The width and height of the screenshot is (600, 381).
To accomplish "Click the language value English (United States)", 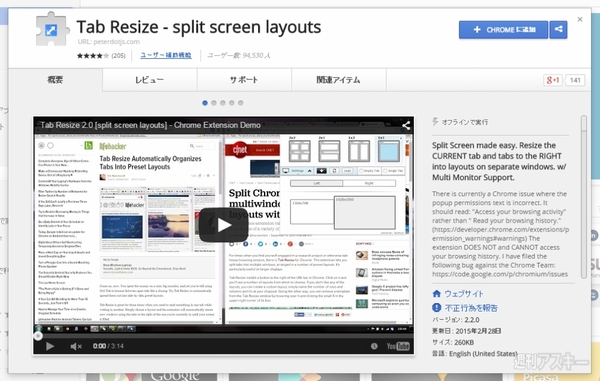I will (483, 354).
